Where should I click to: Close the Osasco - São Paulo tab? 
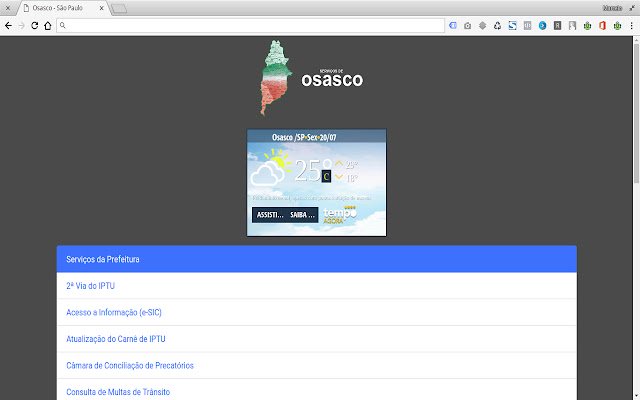tap(102, 8)
